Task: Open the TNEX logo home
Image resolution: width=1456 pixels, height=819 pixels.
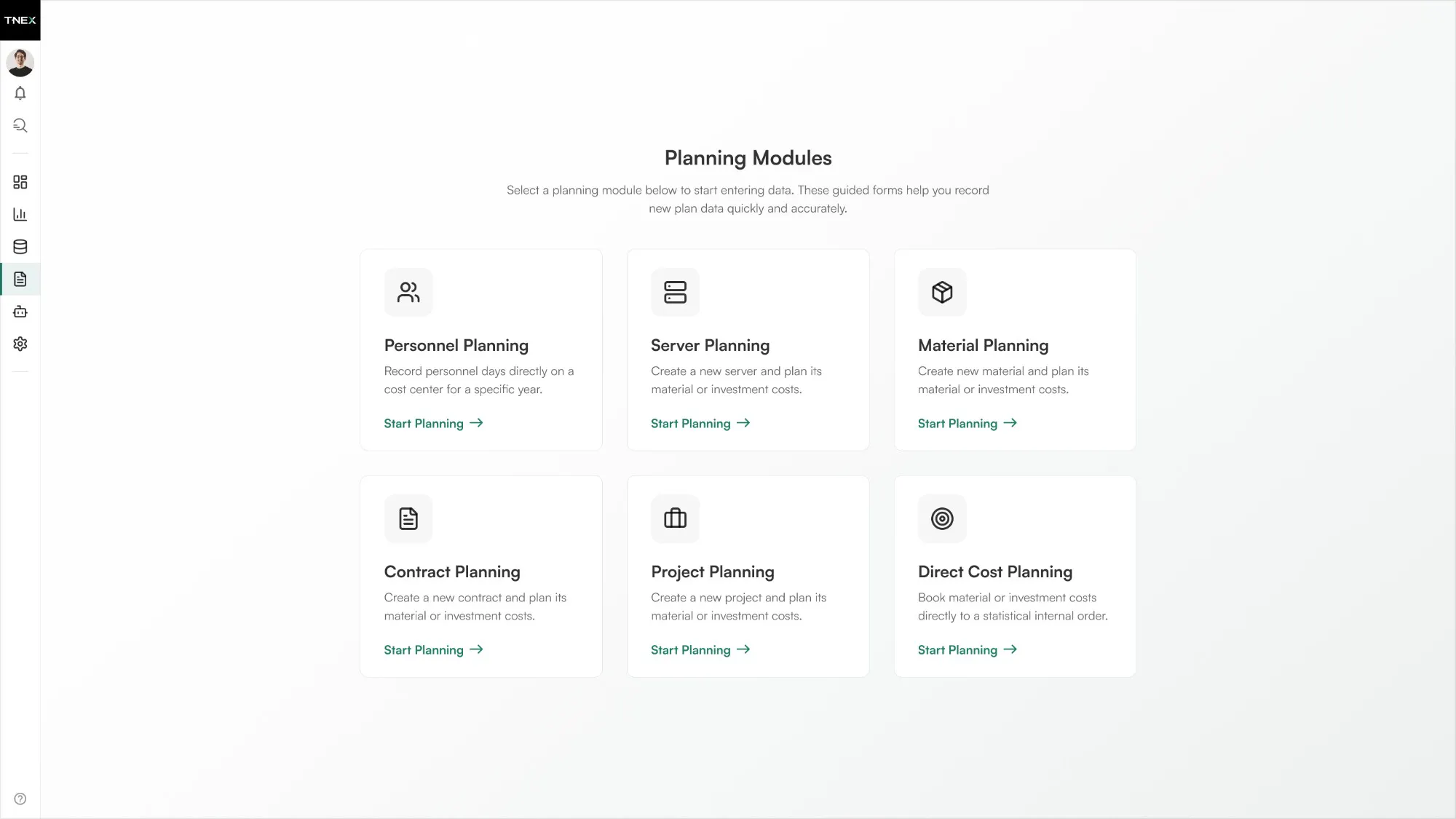Action: point(20,20)
